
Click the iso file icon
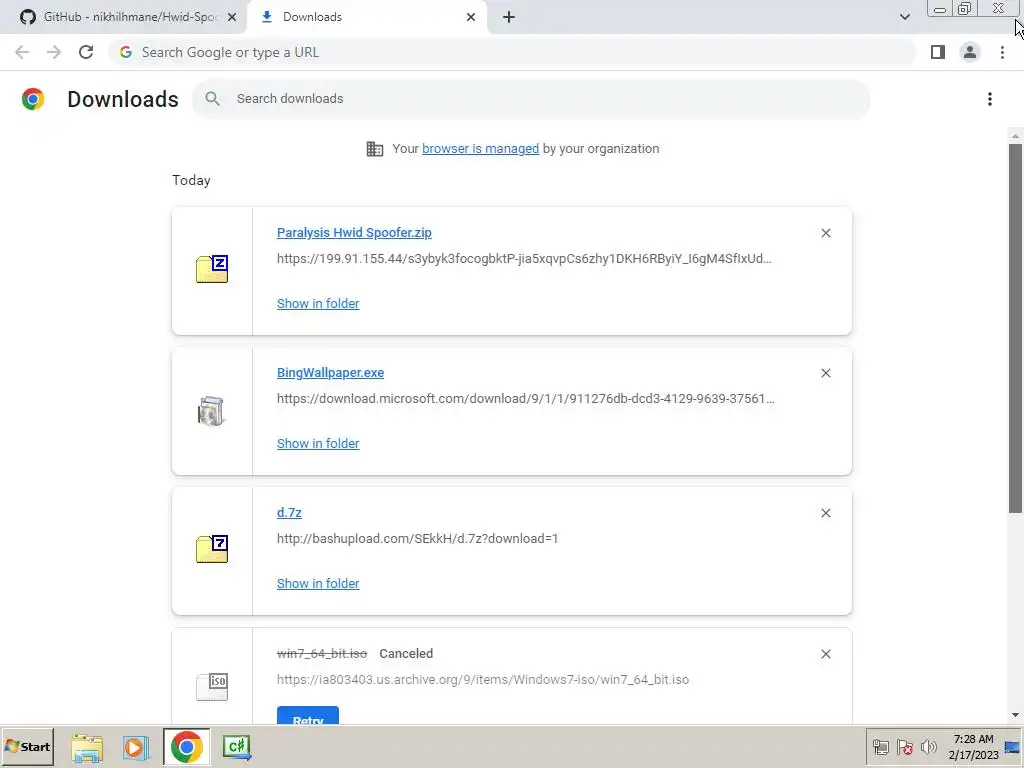pos(212,687)
